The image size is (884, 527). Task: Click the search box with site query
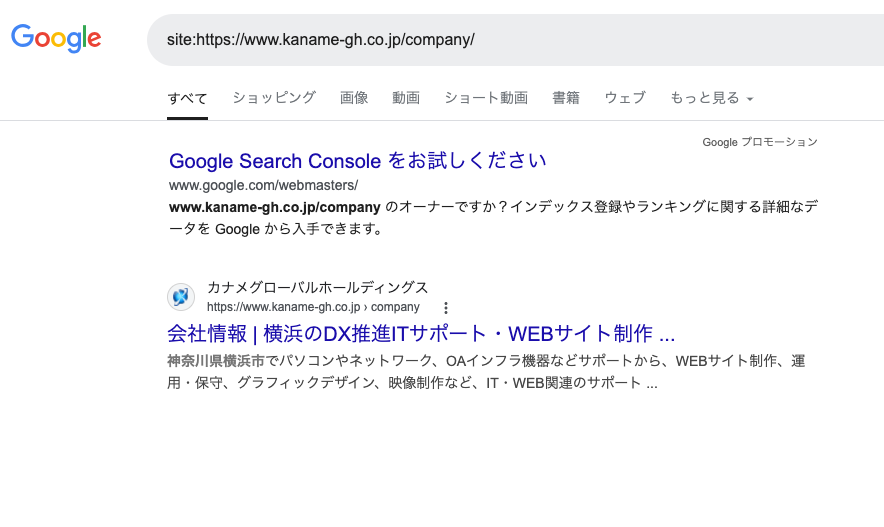(515, 39)
